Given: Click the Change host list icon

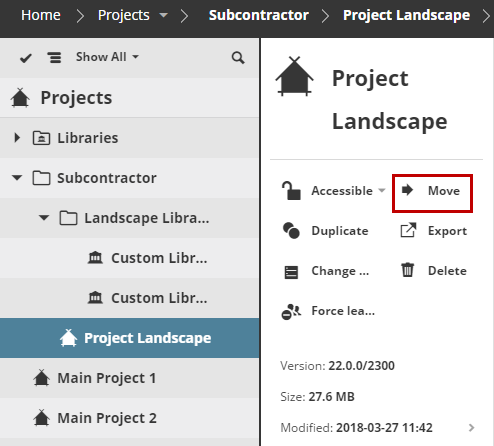Looking at the screenshot, I should pyautogui.click(x=291, y=272).
